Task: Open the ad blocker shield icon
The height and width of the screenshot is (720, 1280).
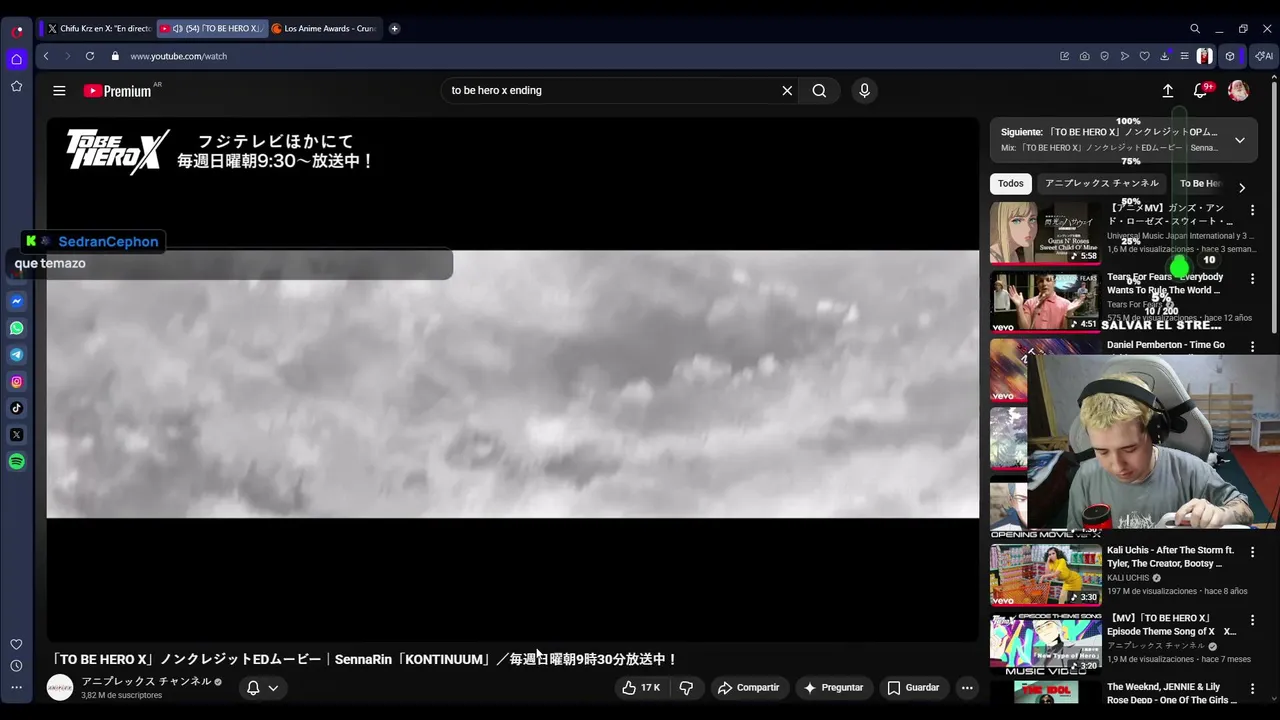Action: point(1105,56)
